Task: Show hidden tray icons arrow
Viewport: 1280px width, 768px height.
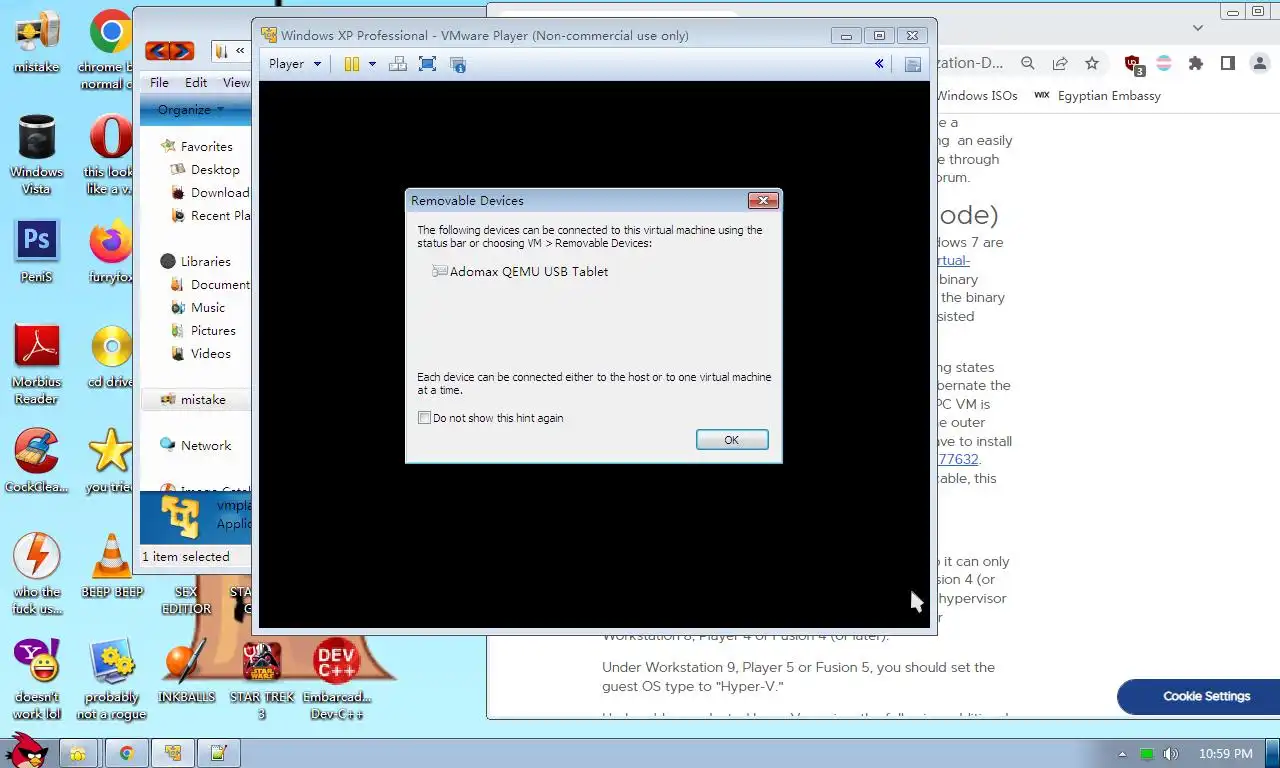Action: [x=1122, y=754]
